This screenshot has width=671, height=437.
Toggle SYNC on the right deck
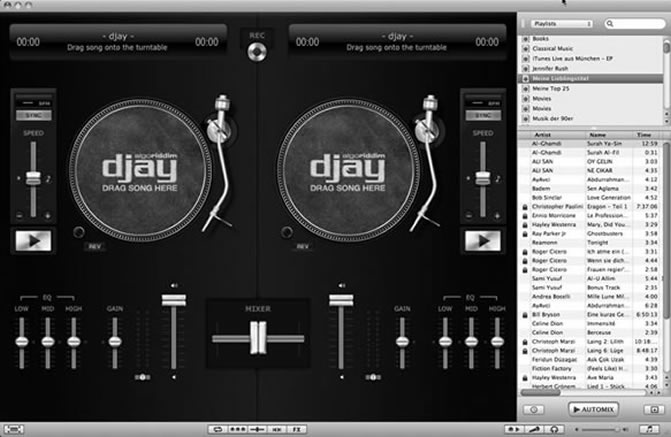(x=483, y=115)
